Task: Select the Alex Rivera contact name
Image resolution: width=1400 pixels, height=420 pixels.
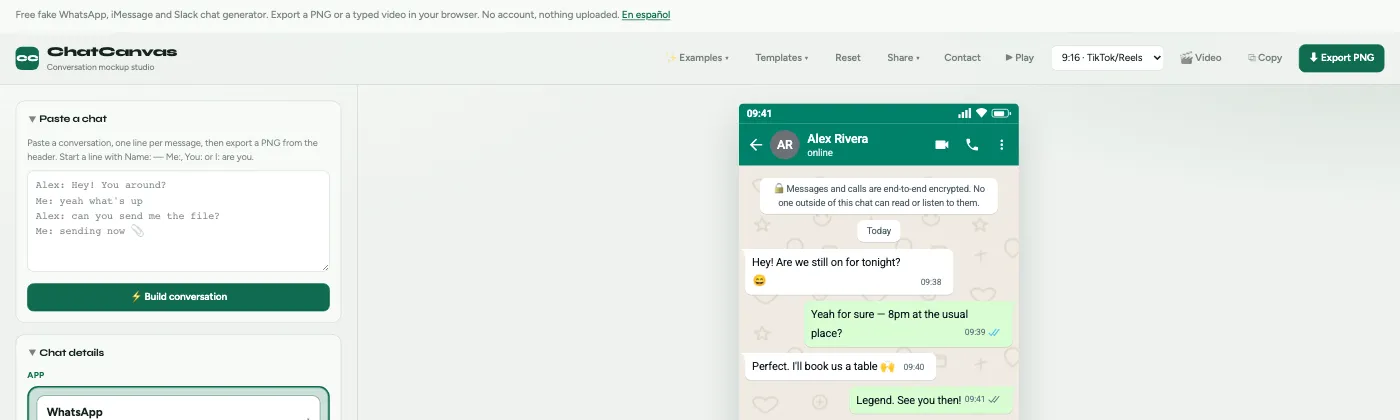Action: [x=837, y=139]
